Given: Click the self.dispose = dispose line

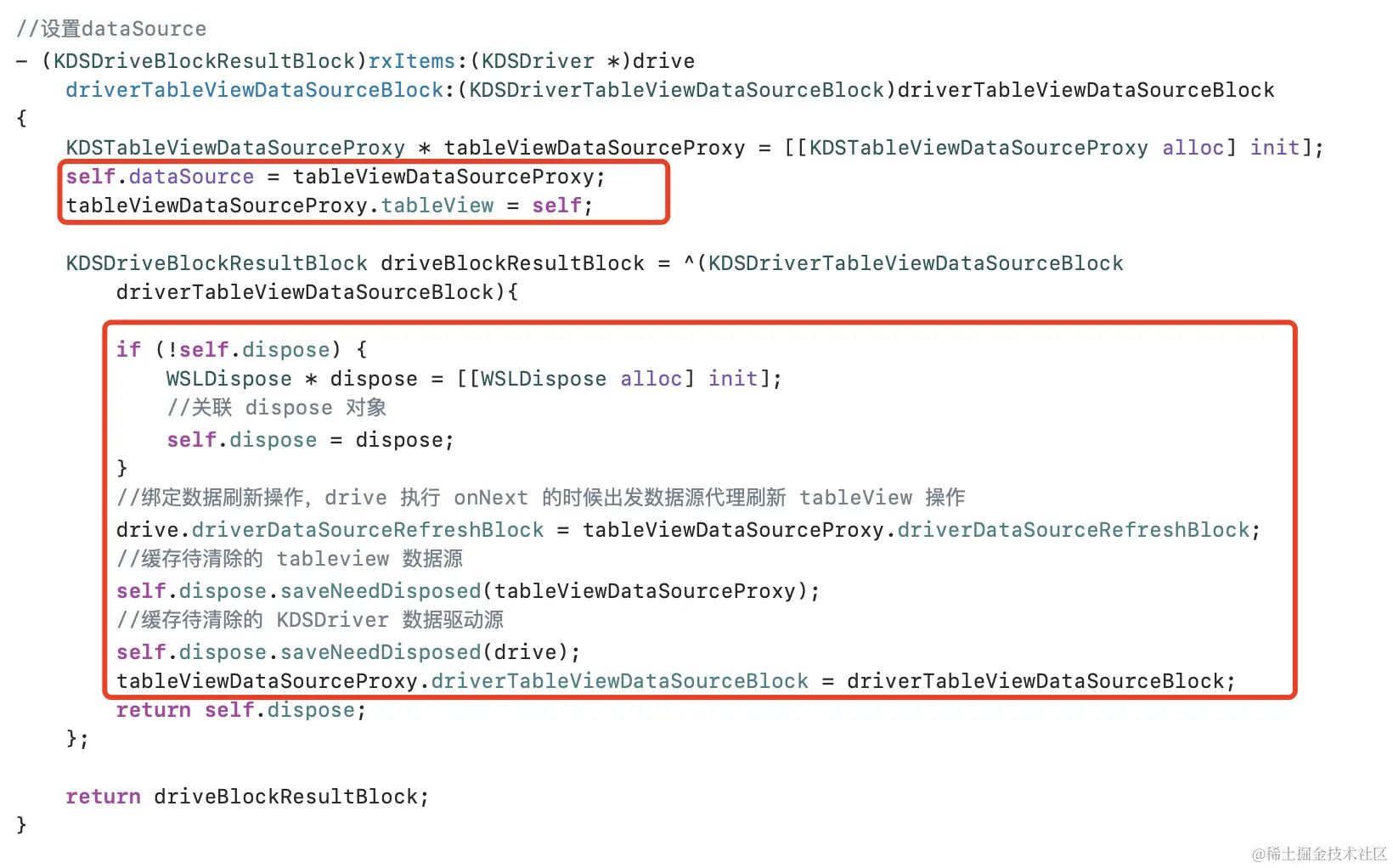Looking at the screenshot, I should pyautogui.click(x=310, y=440).
